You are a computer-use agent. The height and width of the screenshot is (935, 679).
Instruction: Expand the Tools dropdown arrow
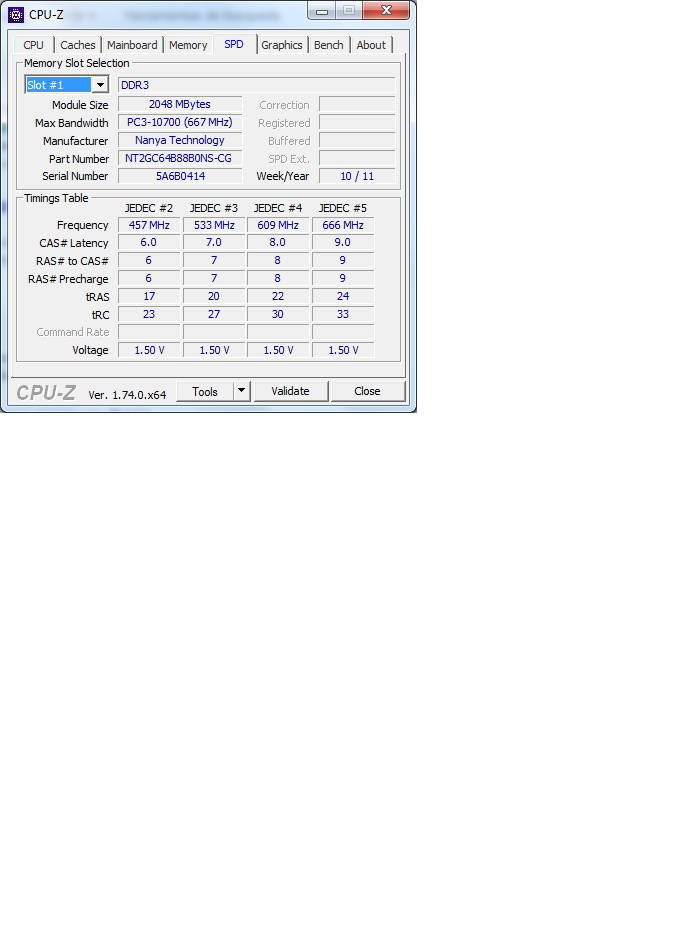[x=241, y=391]
